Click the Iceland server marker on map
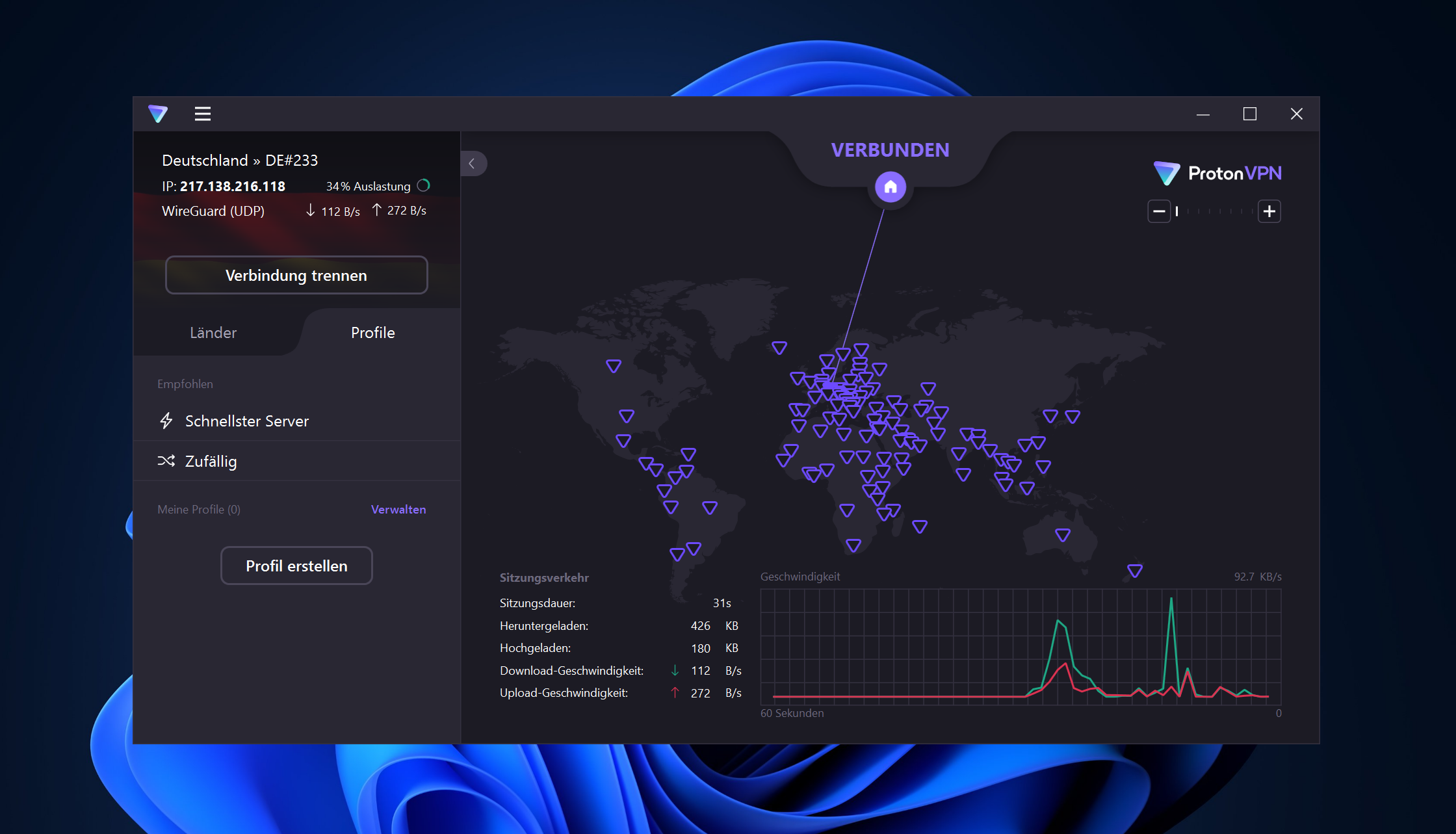The image size is (1456, 834). coord(779,348)
